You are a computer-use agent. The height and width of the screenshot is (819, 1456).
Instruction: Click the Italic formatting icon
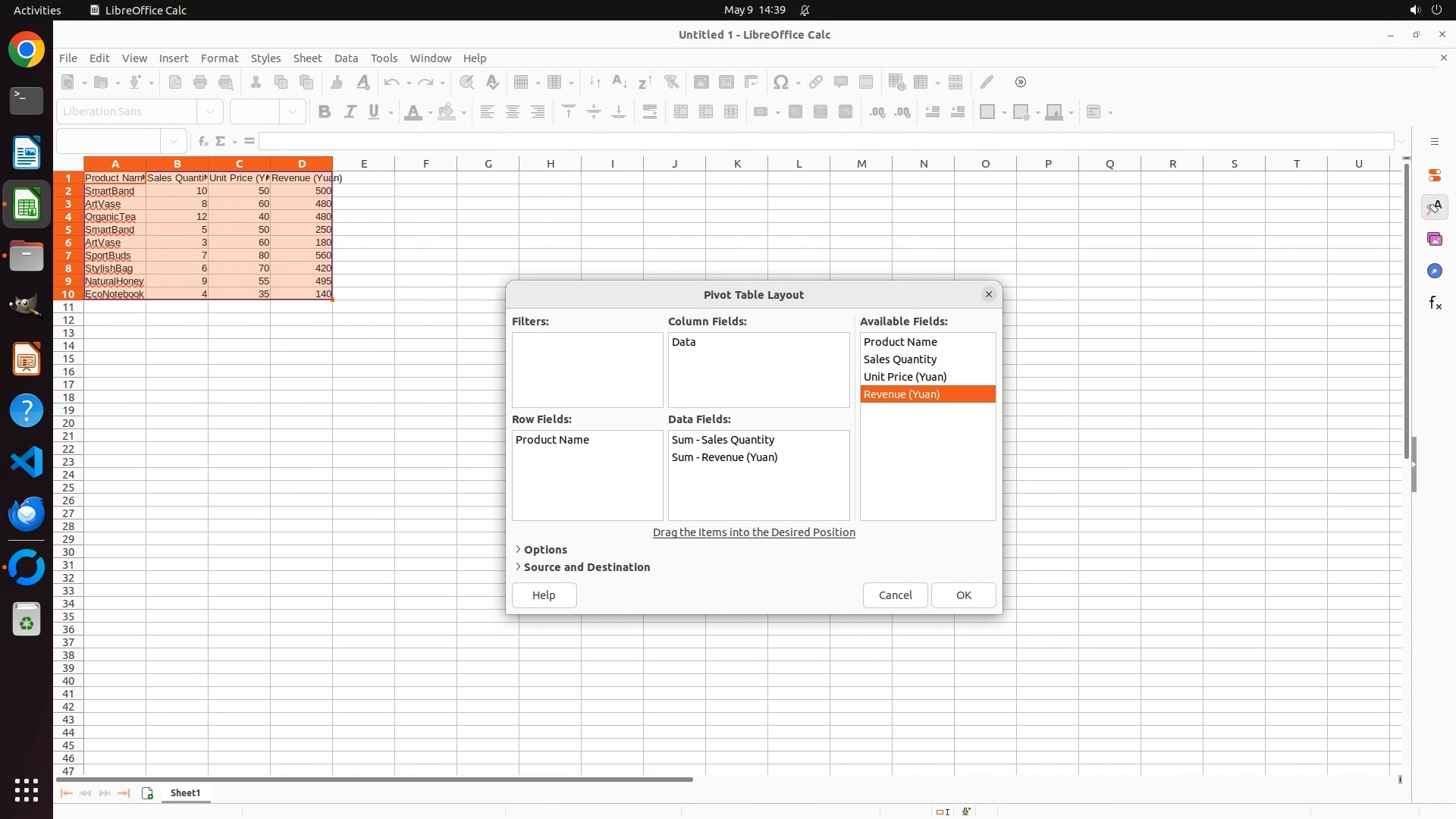[x=350, y=112]
